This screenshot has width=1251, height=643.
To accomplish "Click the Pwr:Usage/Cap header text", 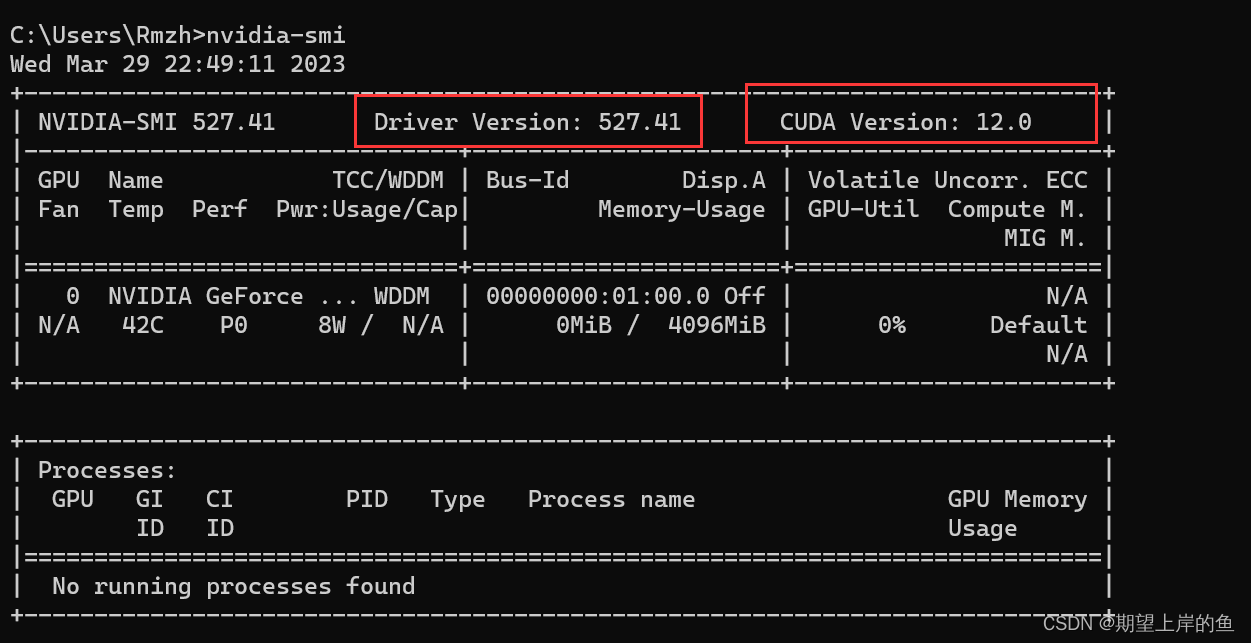I will [367, 209].
